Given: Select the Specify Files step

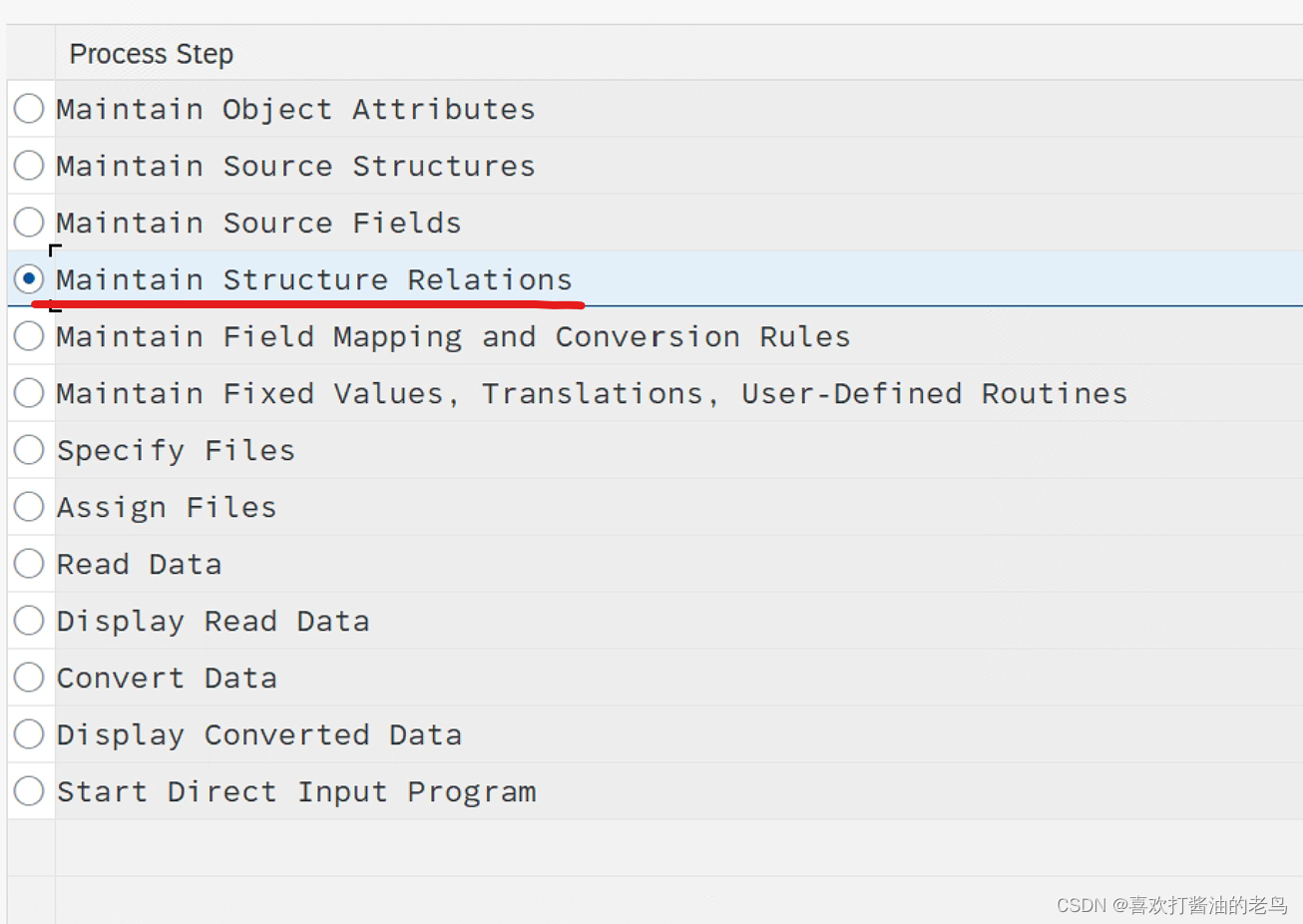Looking at the screenshot, I should 29,450.
